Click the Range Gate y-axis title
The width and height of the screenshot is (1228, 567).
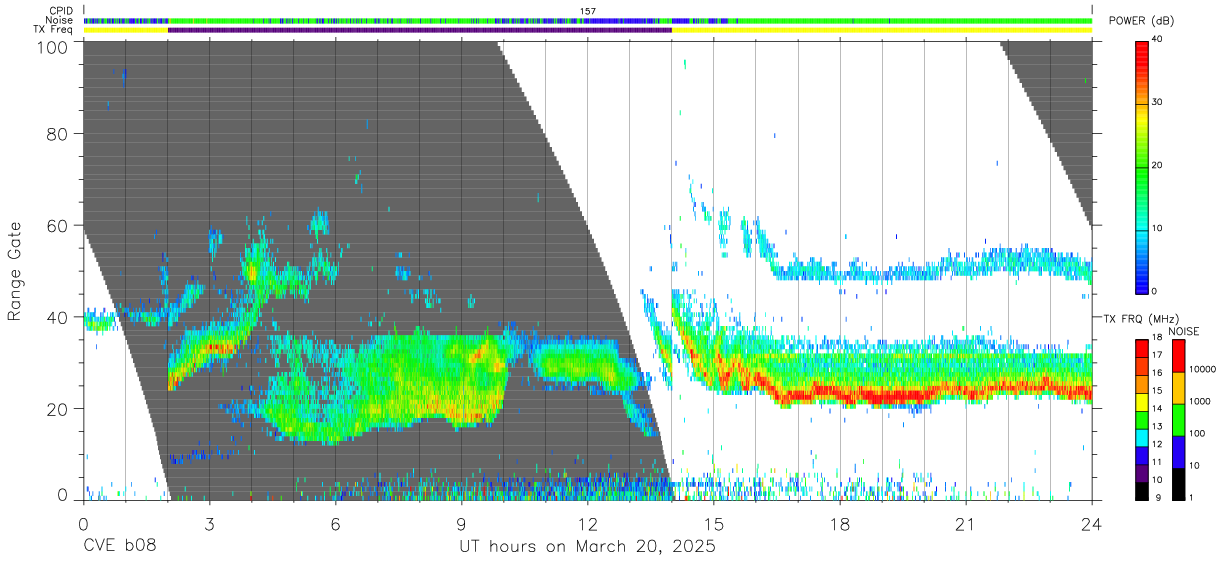(15, 270)
